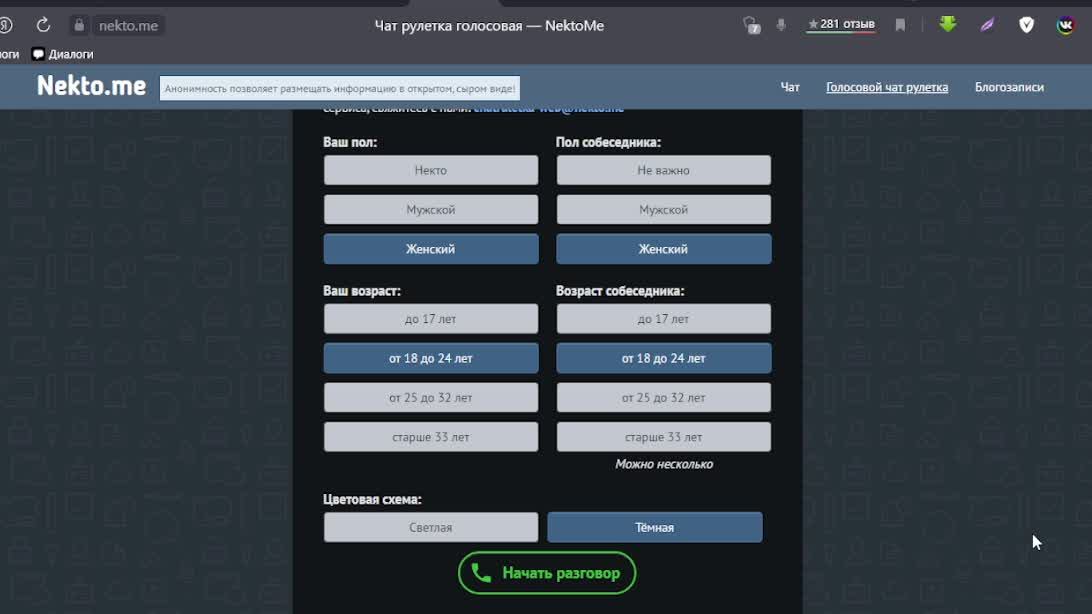Select Женский as your gender
1092x614 pixels.
(x=430, y=249)
